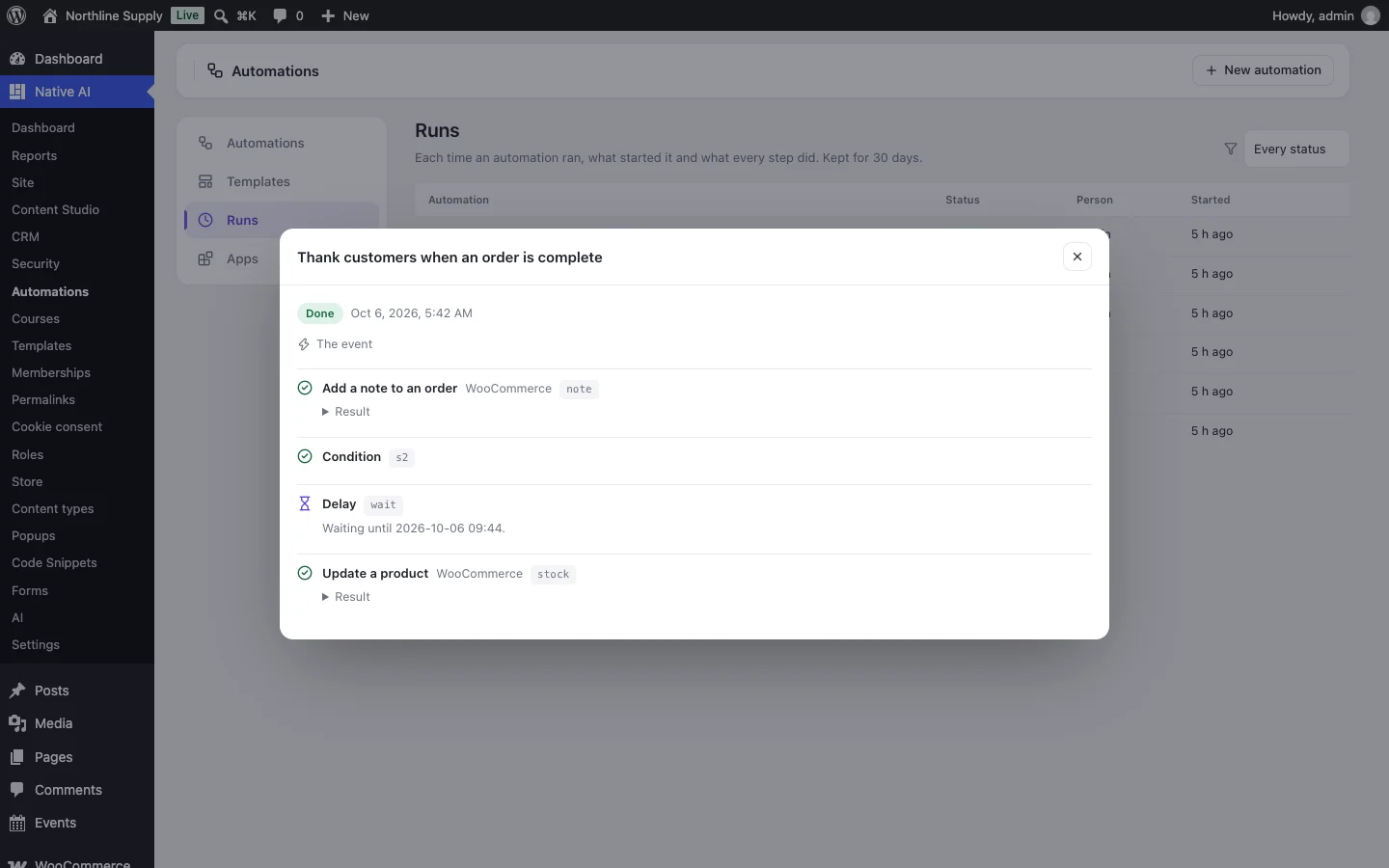Open the ⌘K search icon

[x=235, y=15]
